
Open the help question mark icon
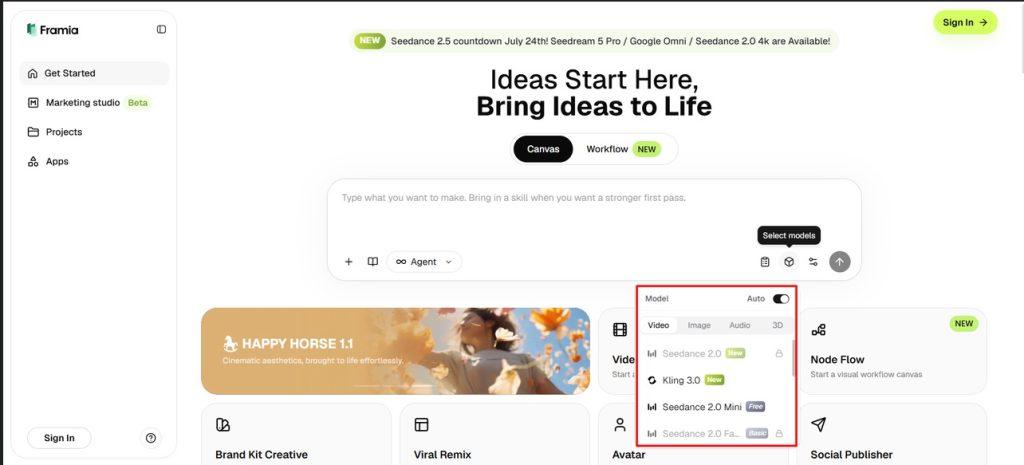151,438
